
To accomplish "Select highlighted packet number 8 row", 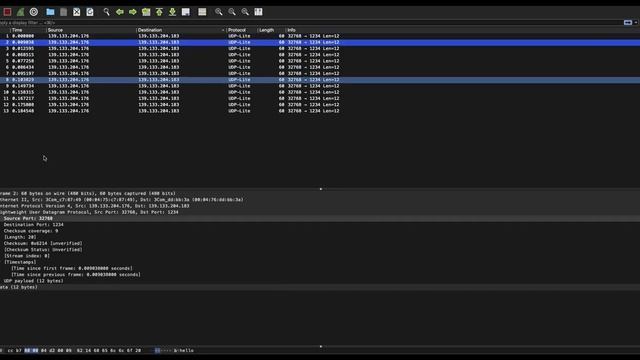I will (x=320, y=80).
